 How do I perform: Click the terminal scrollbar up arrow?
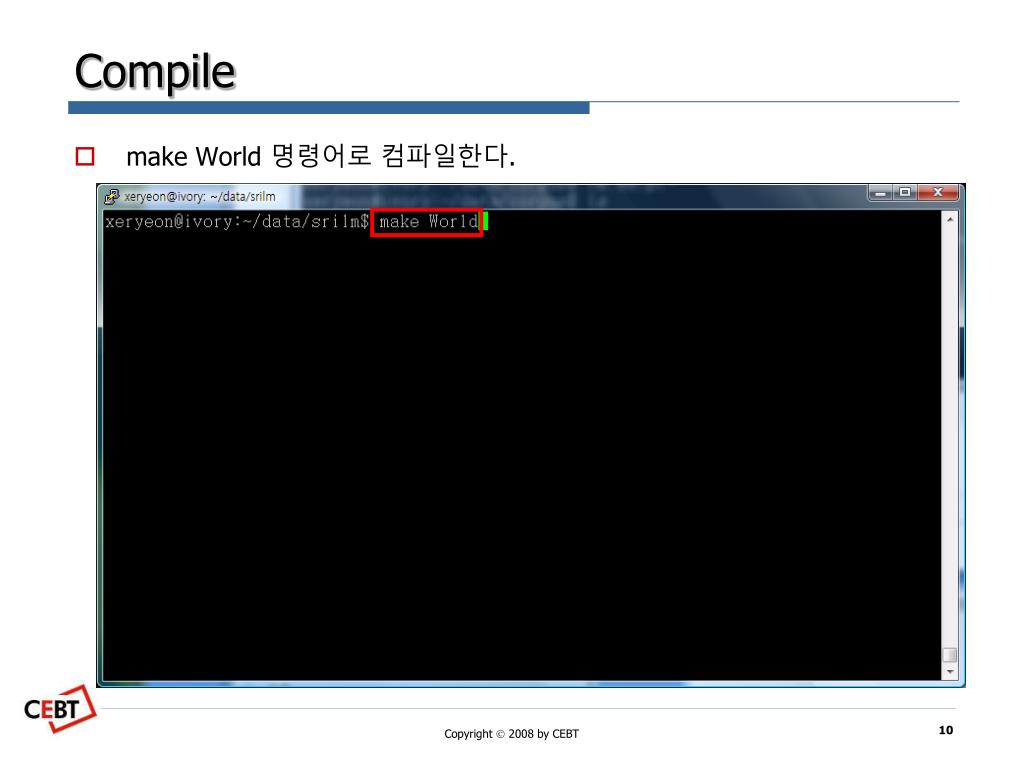tap(950, 219)
